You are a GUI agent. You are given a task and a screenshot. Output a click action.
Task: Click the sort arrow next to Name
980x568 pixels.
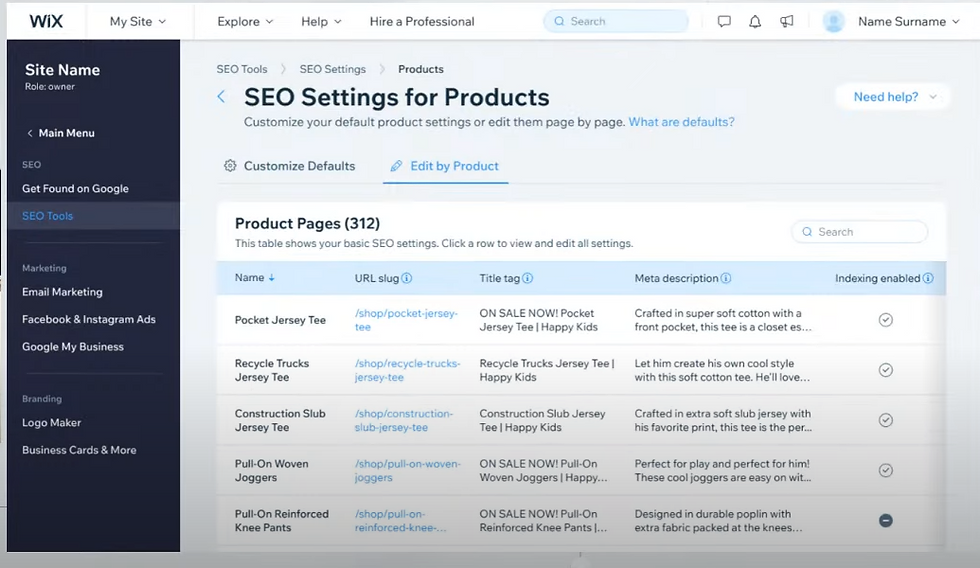[272, 278]
